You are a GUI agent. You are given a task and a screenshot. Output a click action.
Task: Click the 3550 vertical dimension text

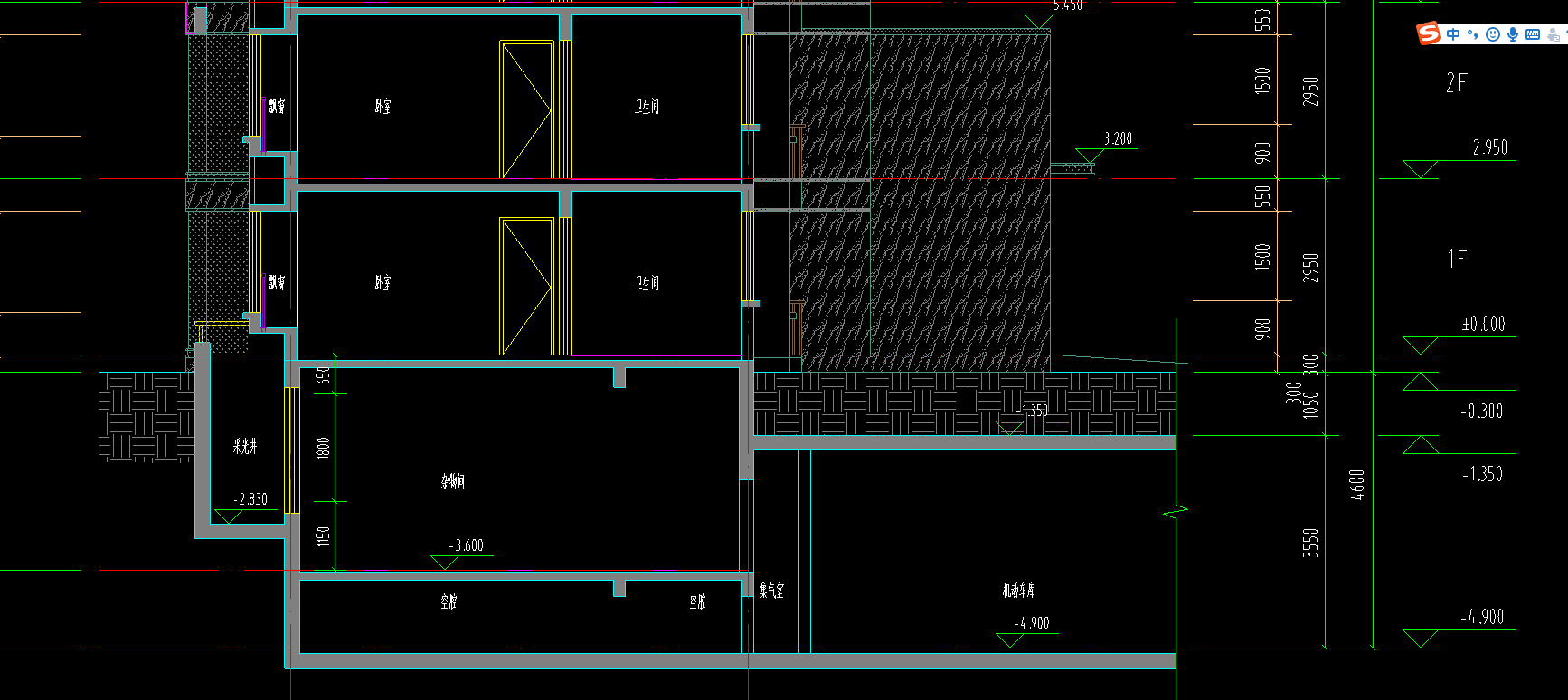pos(1311,543)
